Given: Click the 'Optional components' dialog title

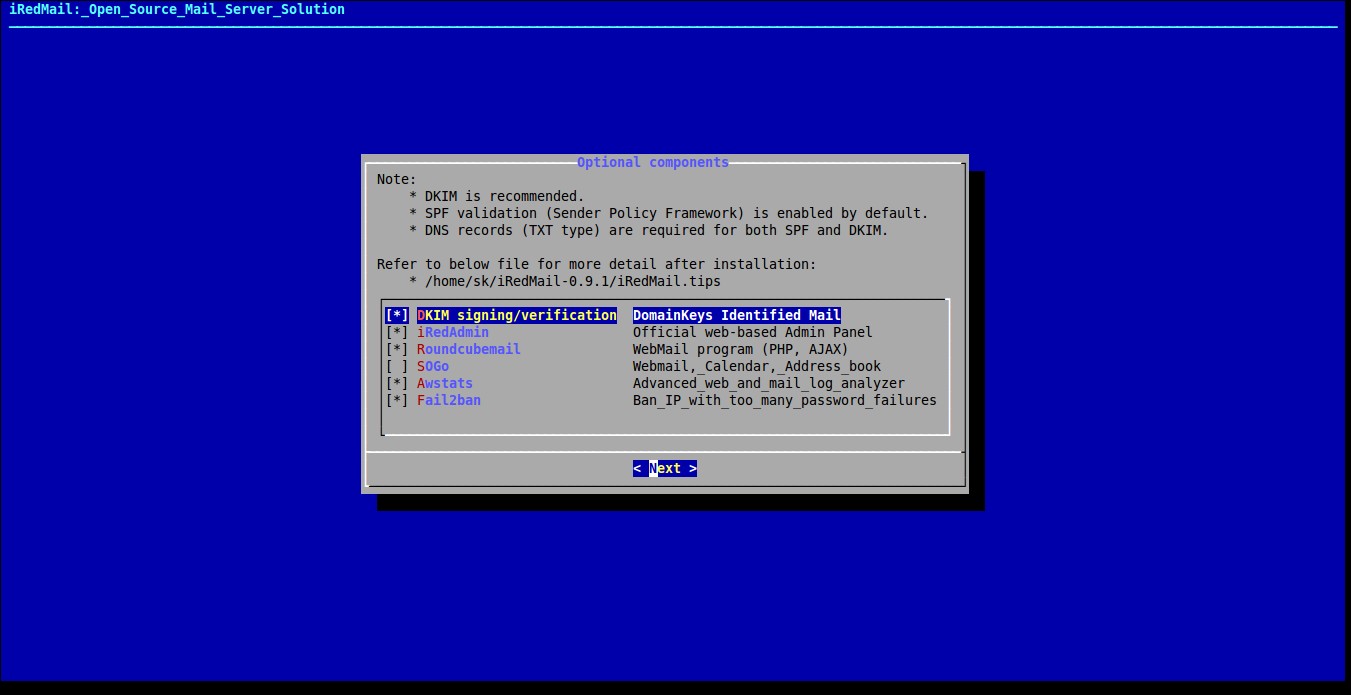Looking at the screenshot, I should click(x=653, y=162).
